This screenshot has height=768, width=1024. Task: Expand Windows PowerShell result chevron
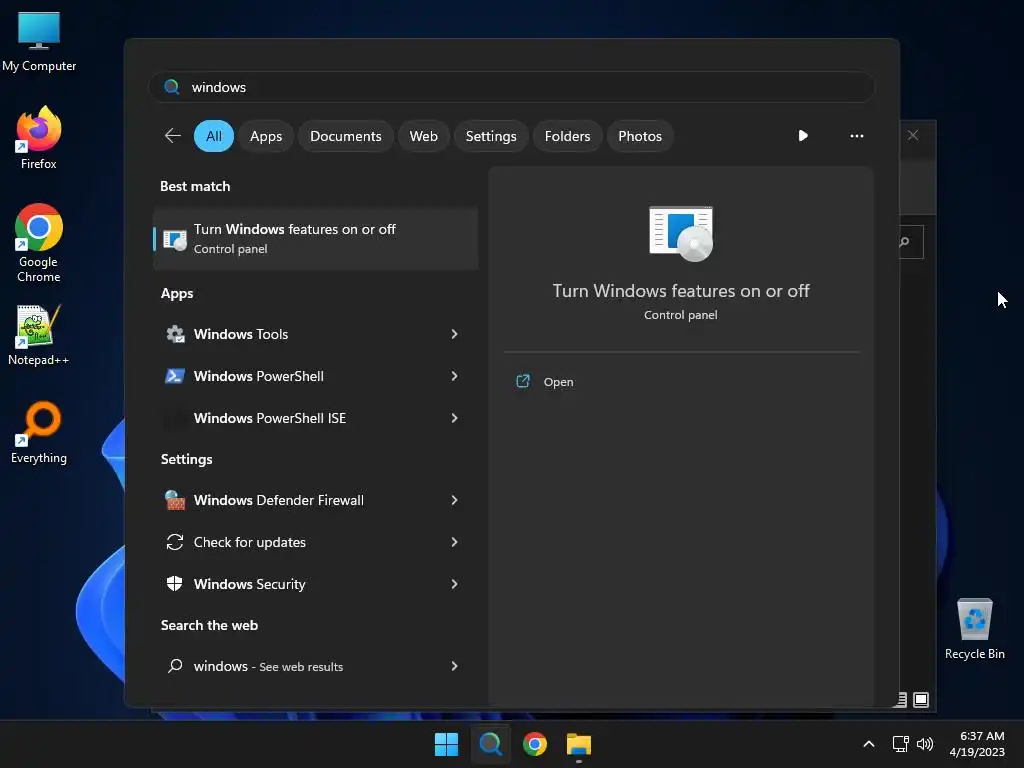coord(455,376)
